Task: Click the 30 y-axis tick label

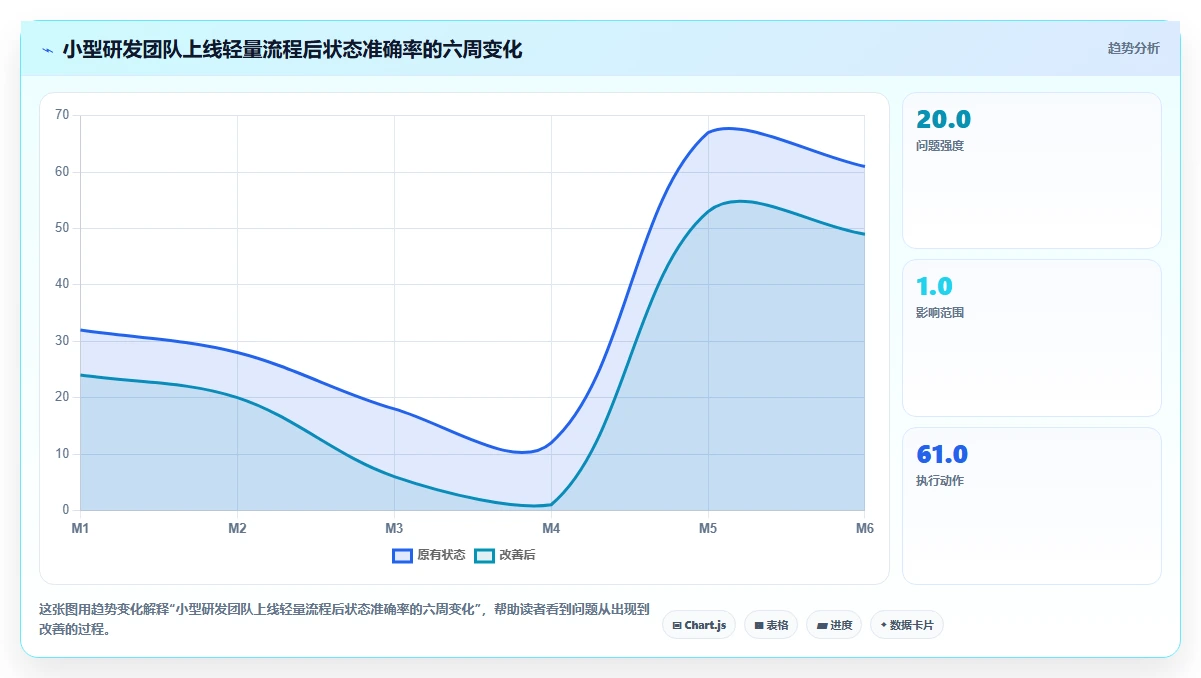Action: [62, 341]
